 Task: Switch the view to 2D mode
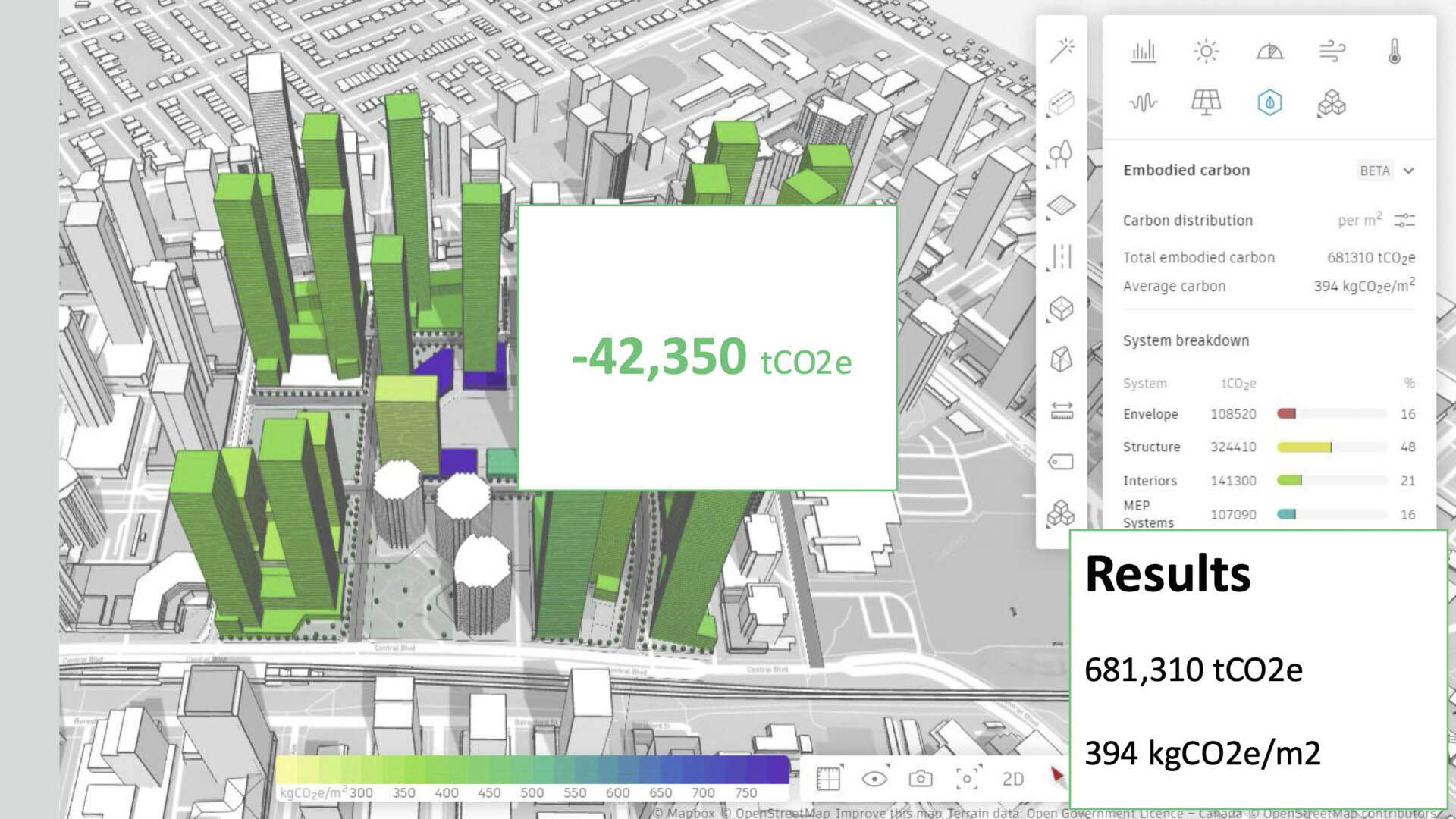[x=1012, y=779]
